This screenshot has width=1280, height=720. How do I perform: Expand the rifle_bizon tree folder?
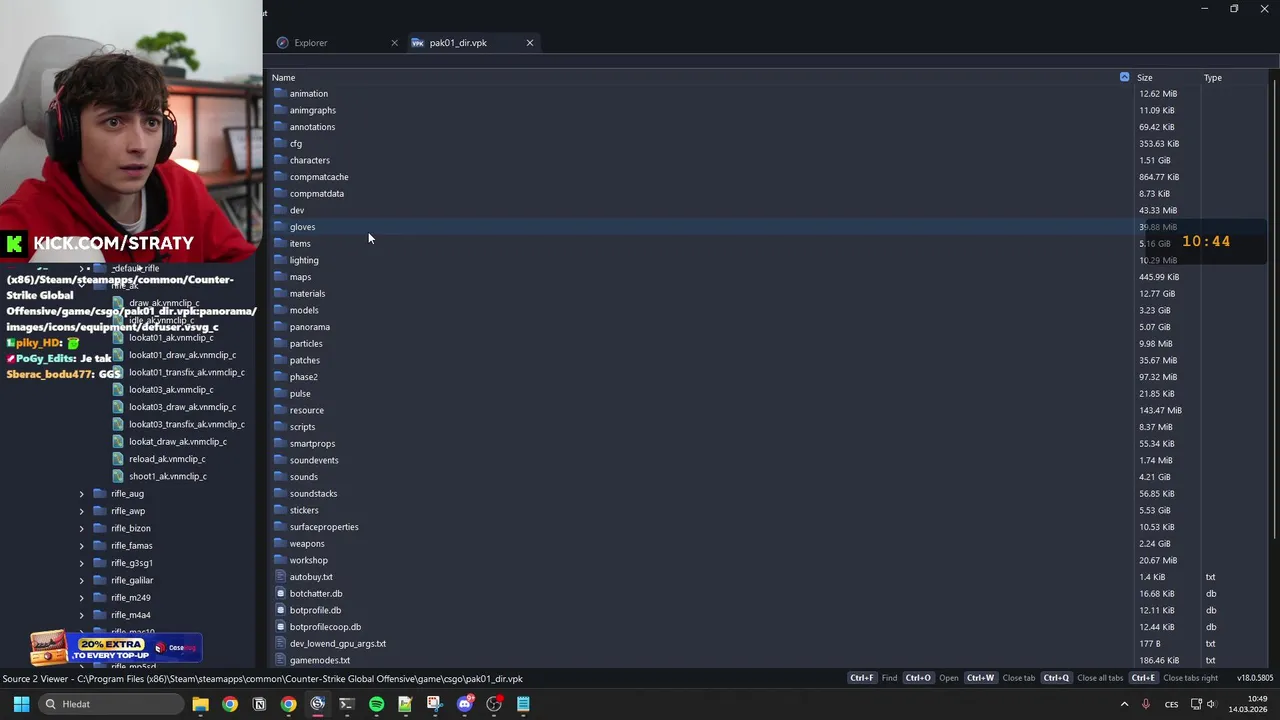click(82, 528)
